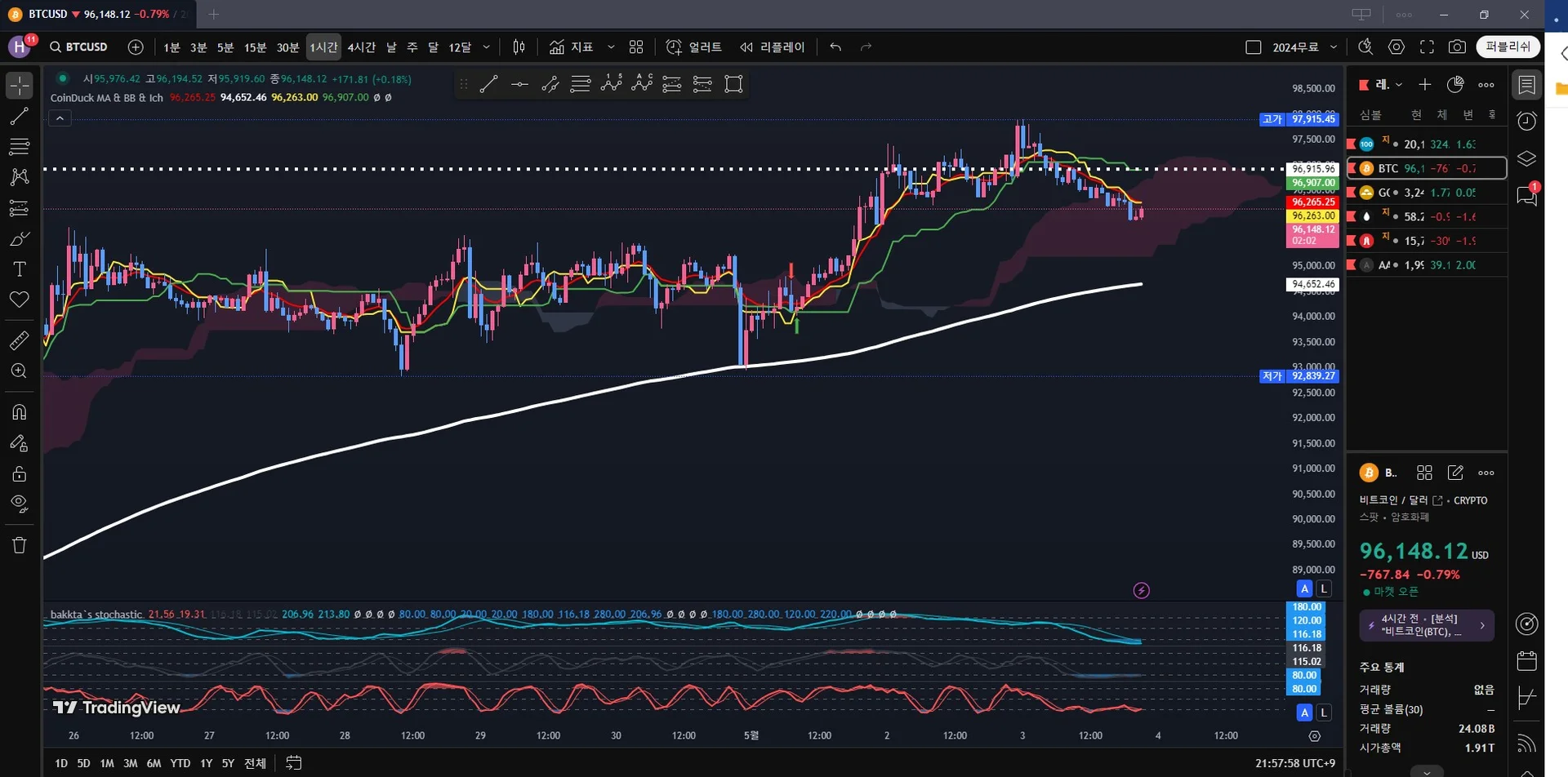
Task: Select the 1시간 timeframe
Action: [323, 47]
